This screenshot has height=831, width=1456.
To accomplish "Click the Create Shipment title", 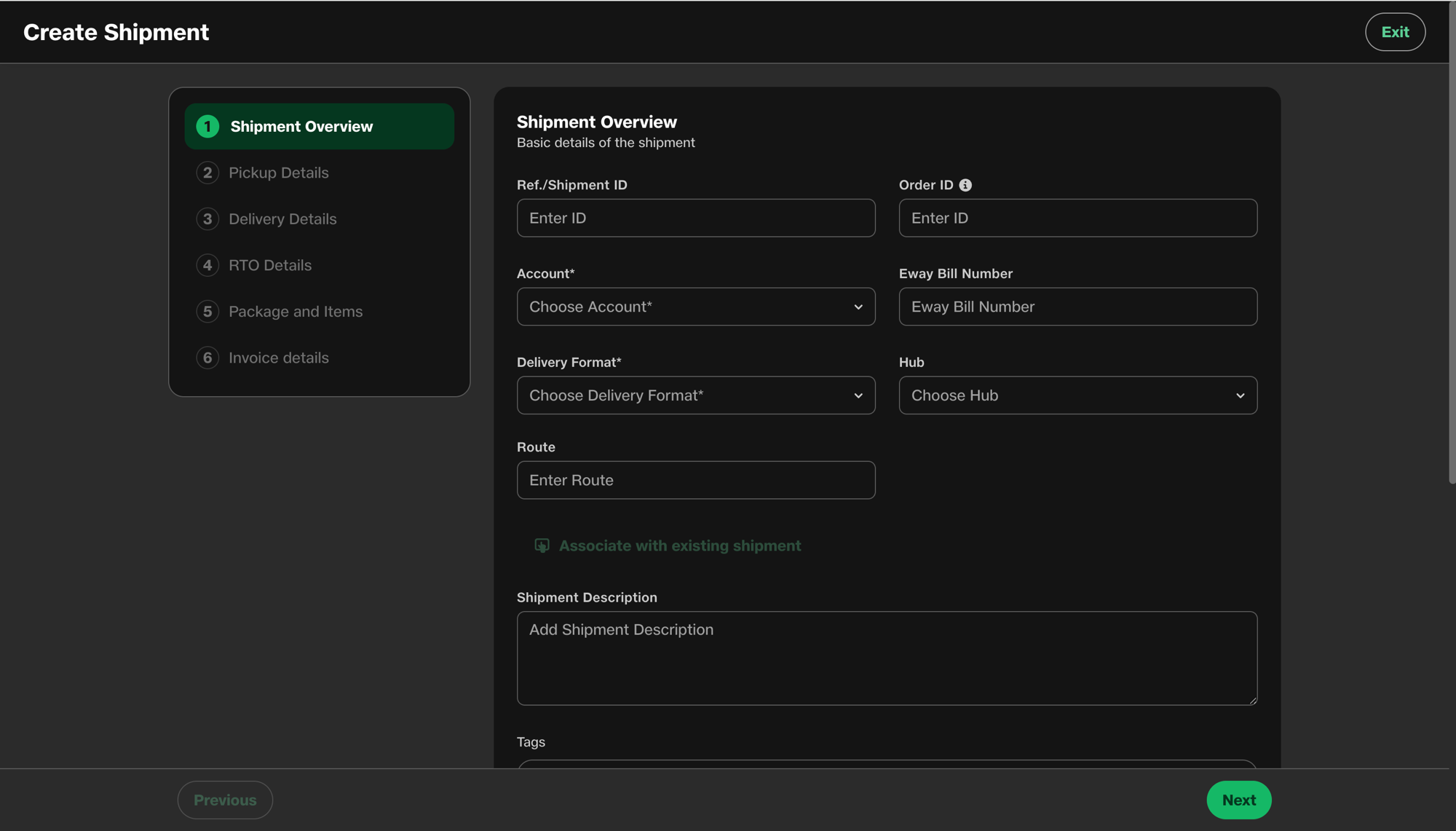I will (116, 32).
